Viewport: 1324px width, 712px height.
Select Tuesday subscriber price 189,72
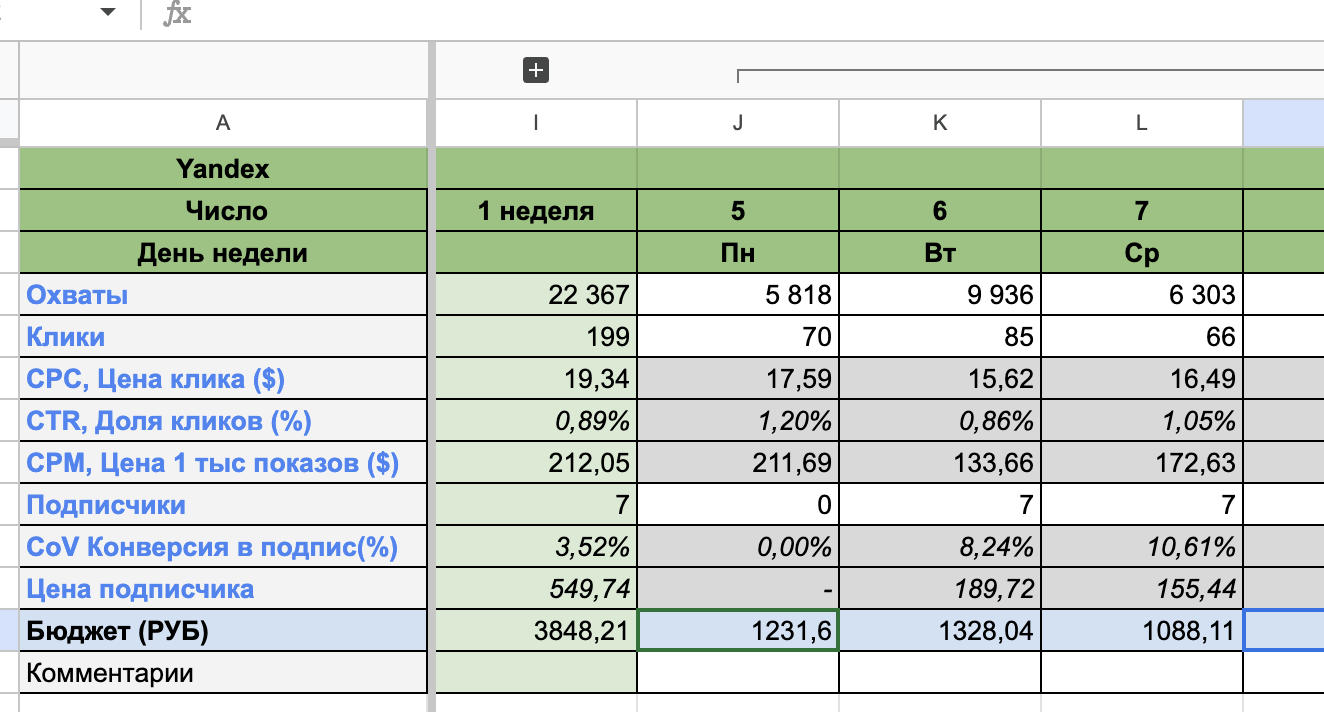pyautogui.click(x=940, y=589)
